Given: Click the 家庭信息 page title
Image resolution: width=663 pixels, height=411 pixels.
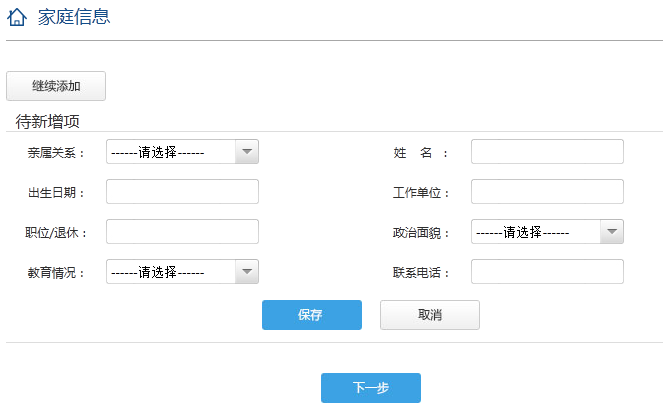Looking at the screenshot, I should [74, 17].
